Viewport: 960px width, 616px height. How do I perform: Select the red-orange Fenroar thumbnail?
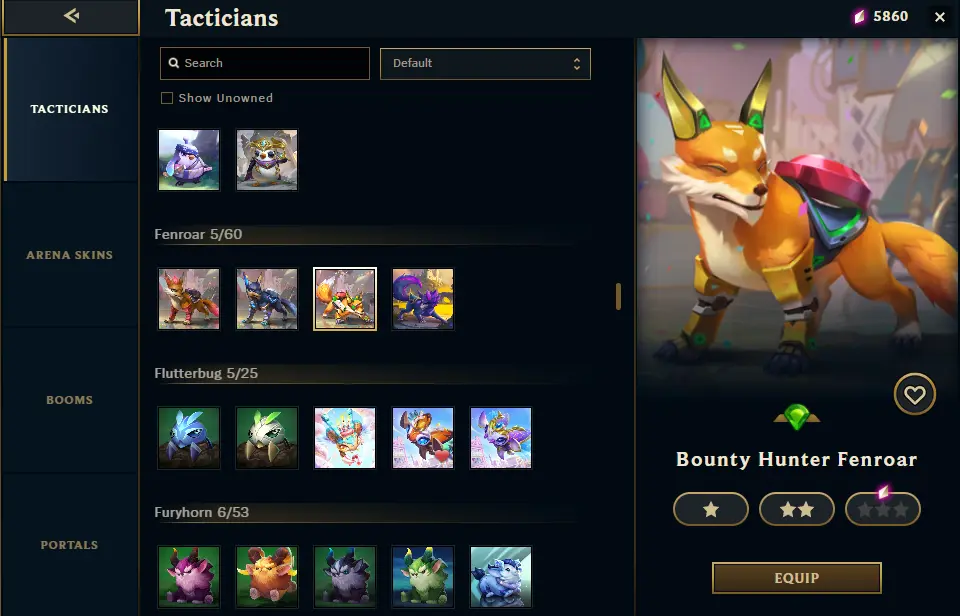pyautogui.click(x=189, y=299)
